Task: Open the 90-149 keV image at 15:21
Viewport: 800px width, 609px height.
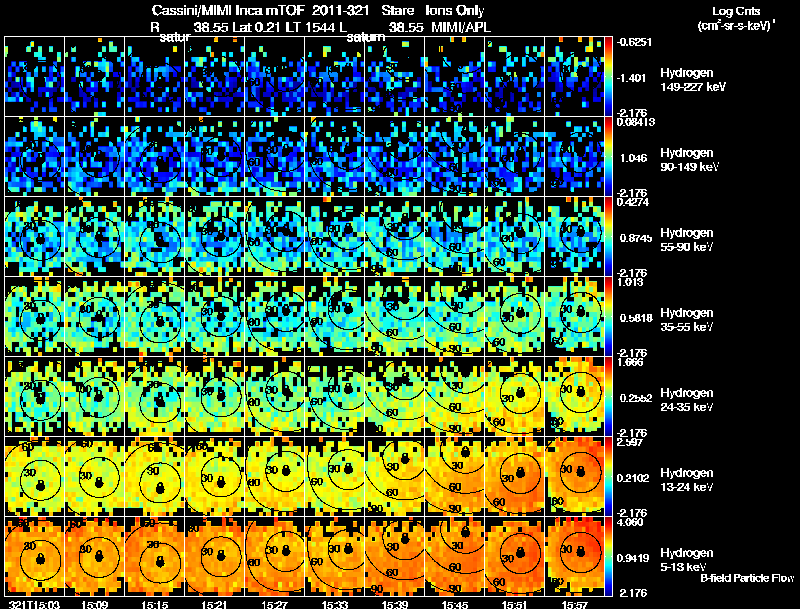Action: click(x=214, y=157)
